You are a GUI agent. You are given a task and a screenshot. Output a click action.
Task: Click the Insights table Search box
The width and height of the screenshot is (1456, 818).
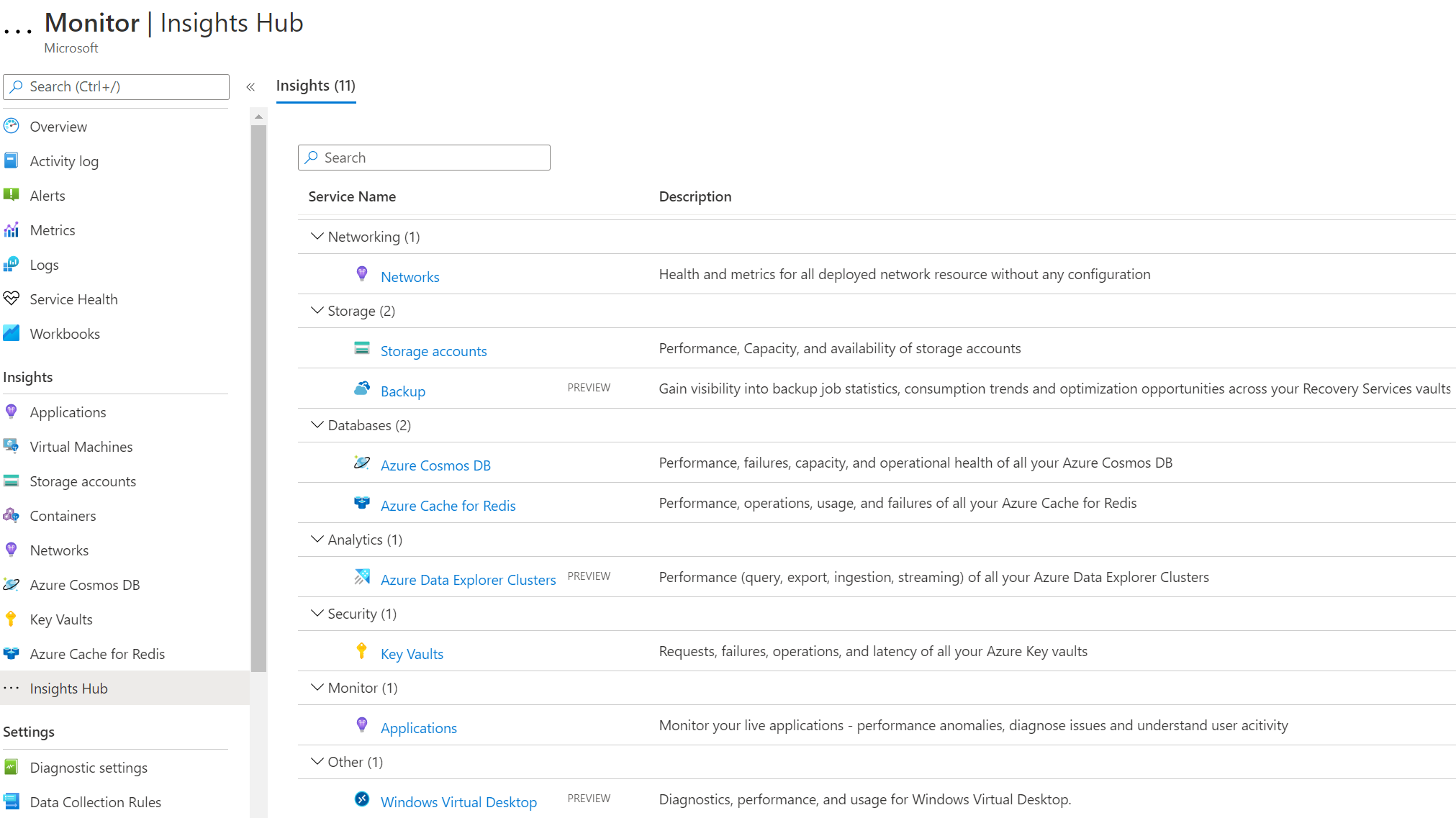coord(424,158)
